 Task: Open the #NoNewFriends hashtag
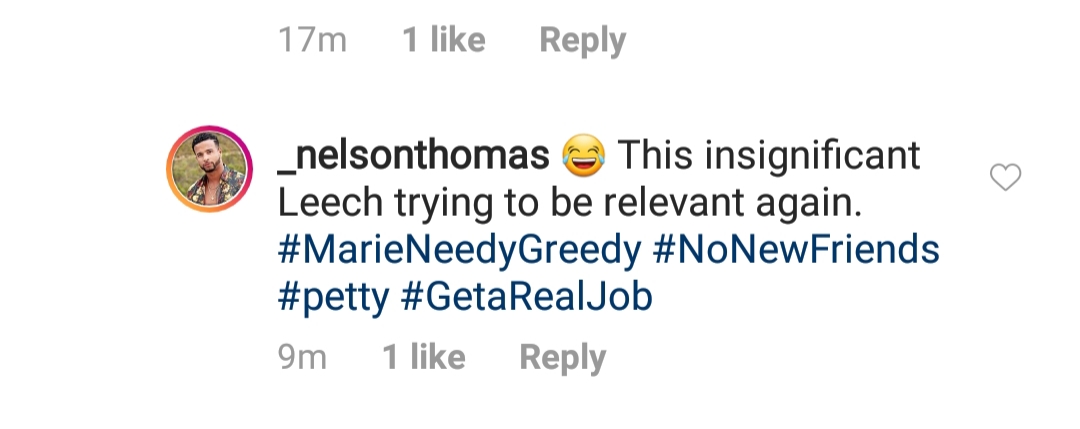click(x=796, y=249)
